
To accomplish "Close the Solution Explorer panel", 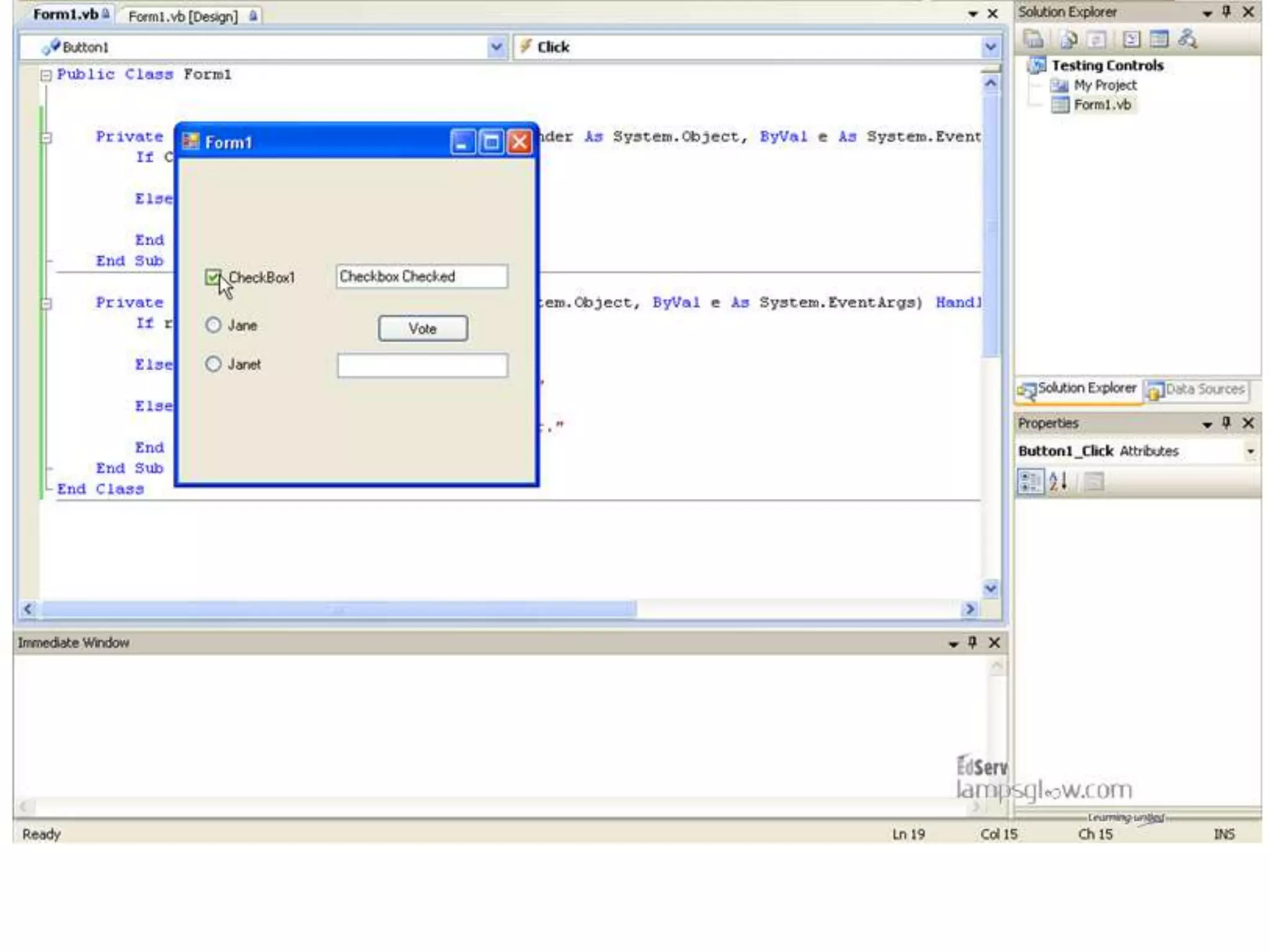I will pos(1248,12).
